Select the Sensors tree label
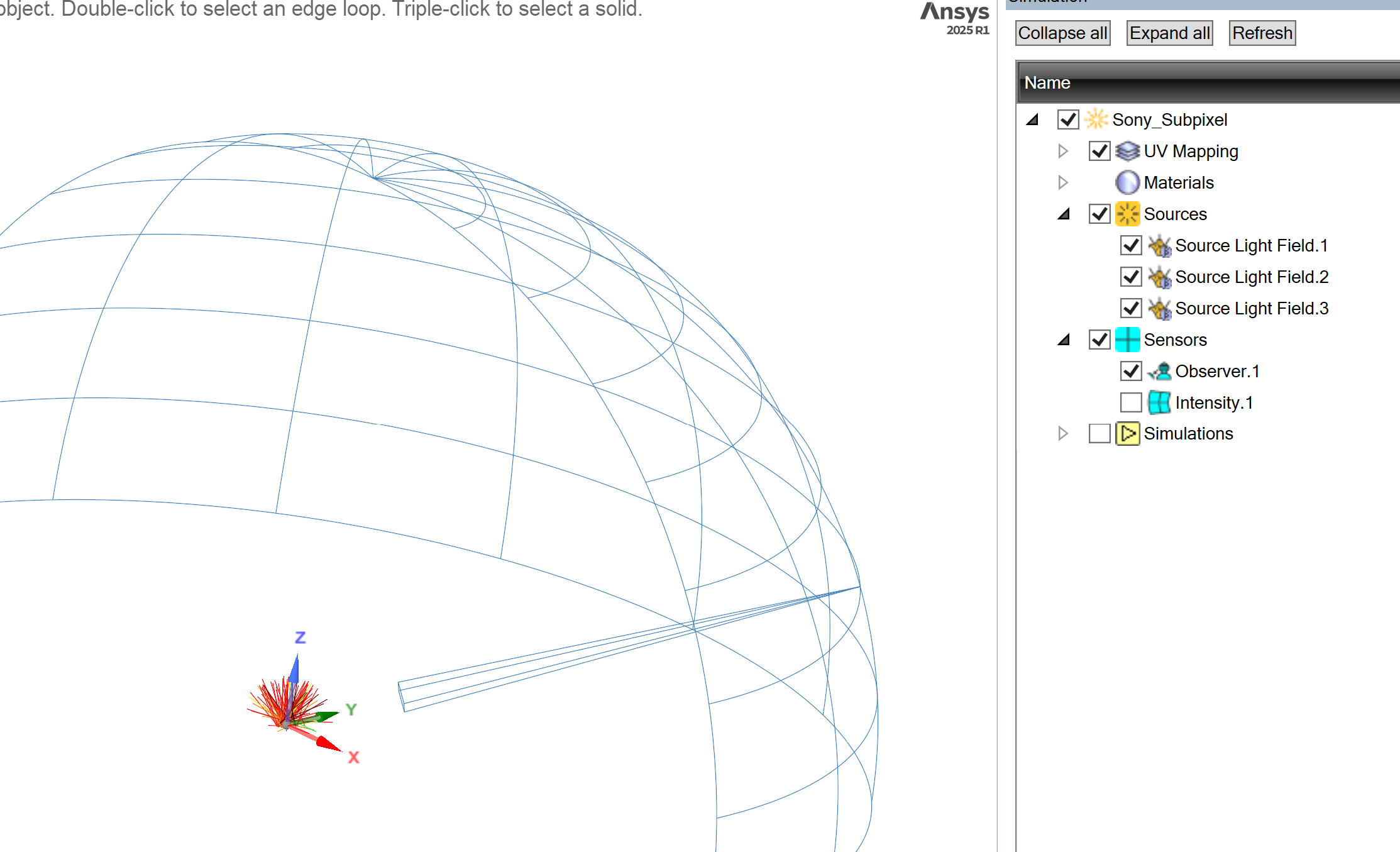The height and width of the screenshot is (852, 1400). pyautogui.click(x=1175, y=340)
